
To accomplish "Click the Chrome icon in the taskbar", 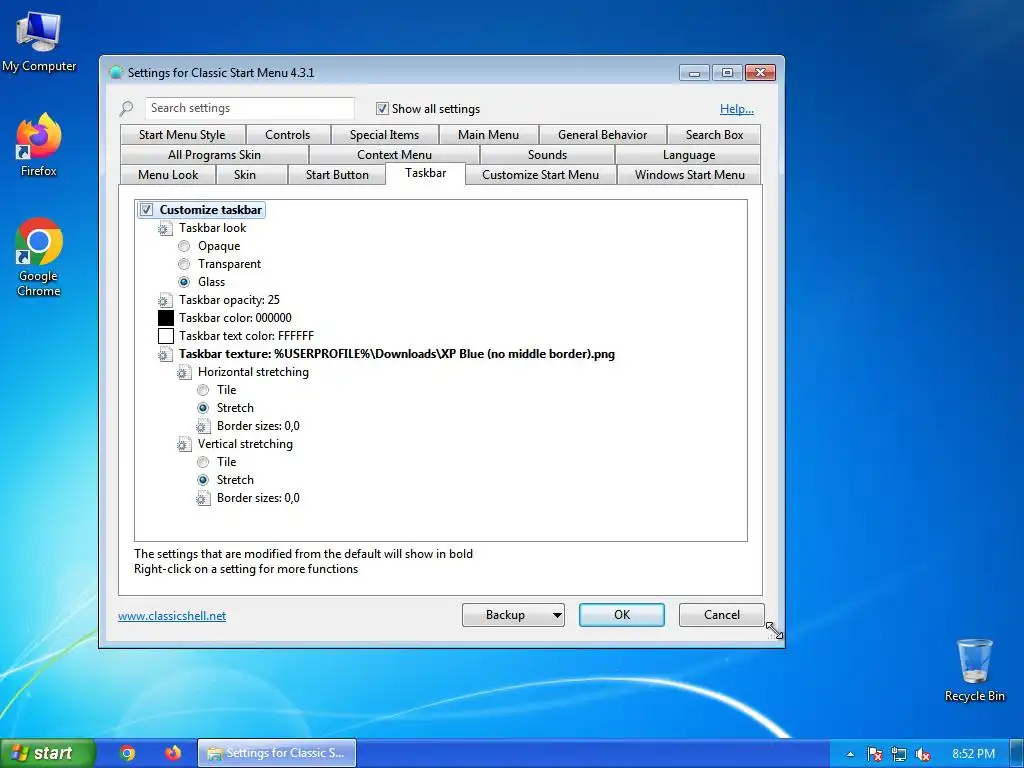I will [x=127, y=753].
